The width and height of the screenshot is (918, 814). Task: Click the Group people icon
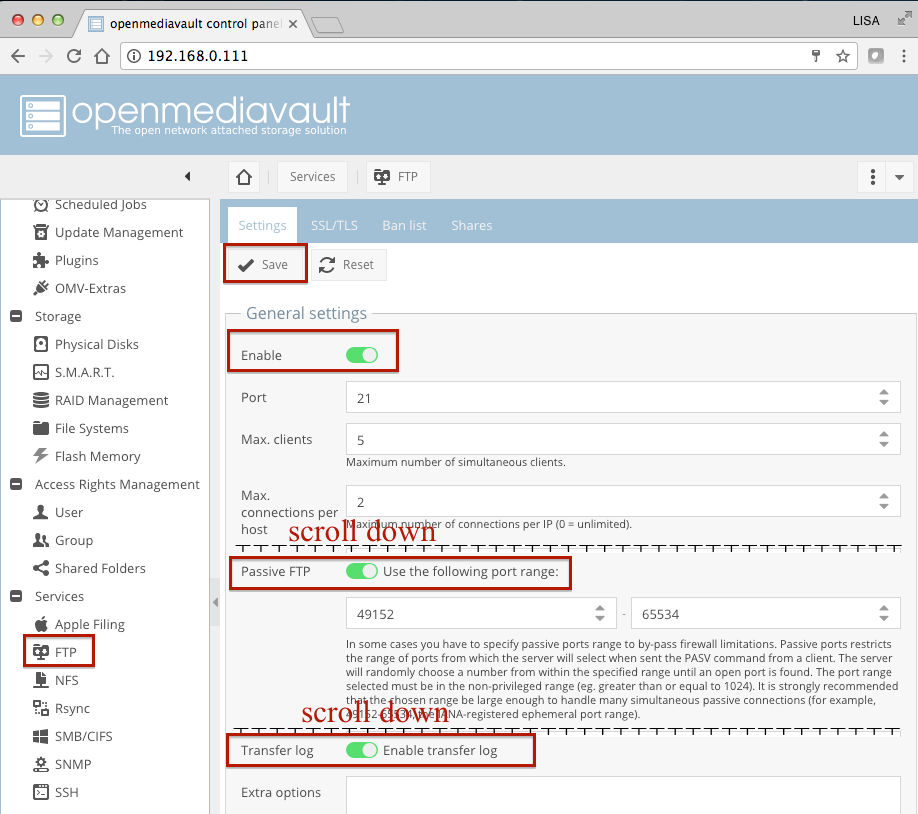point(40,541)
